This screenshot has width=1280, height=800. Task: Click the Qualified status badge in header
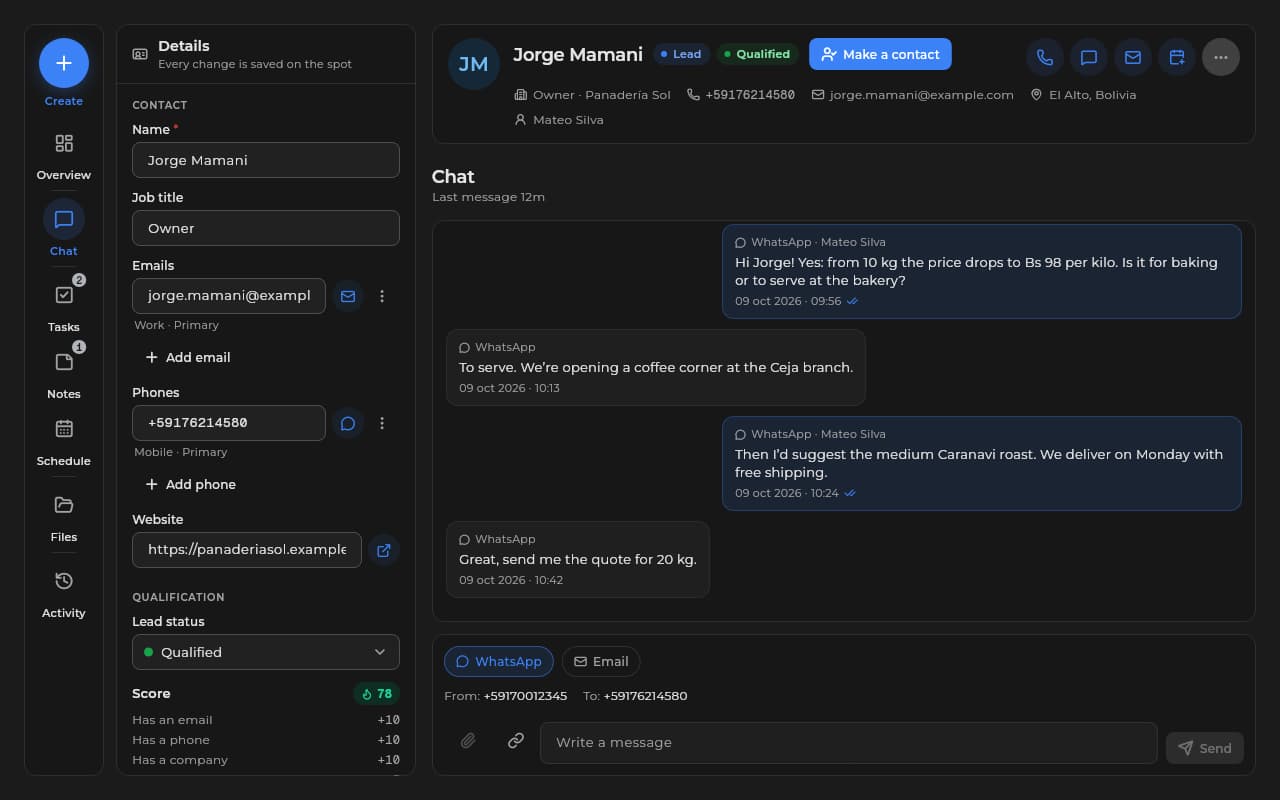pyautogui.click(x=757, y=54)
